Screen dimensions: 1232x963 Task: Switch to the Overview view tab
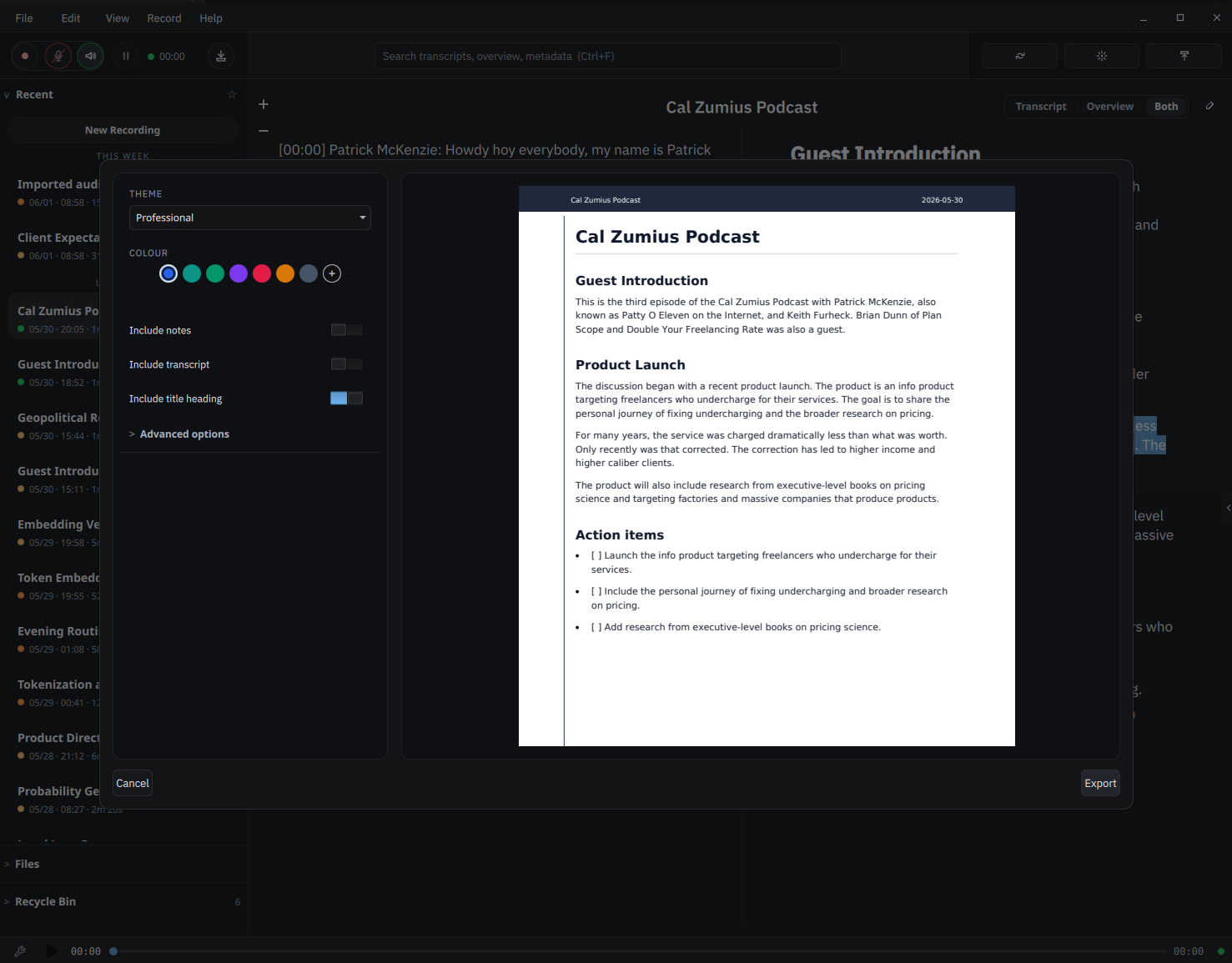[x=1110, y=107]
